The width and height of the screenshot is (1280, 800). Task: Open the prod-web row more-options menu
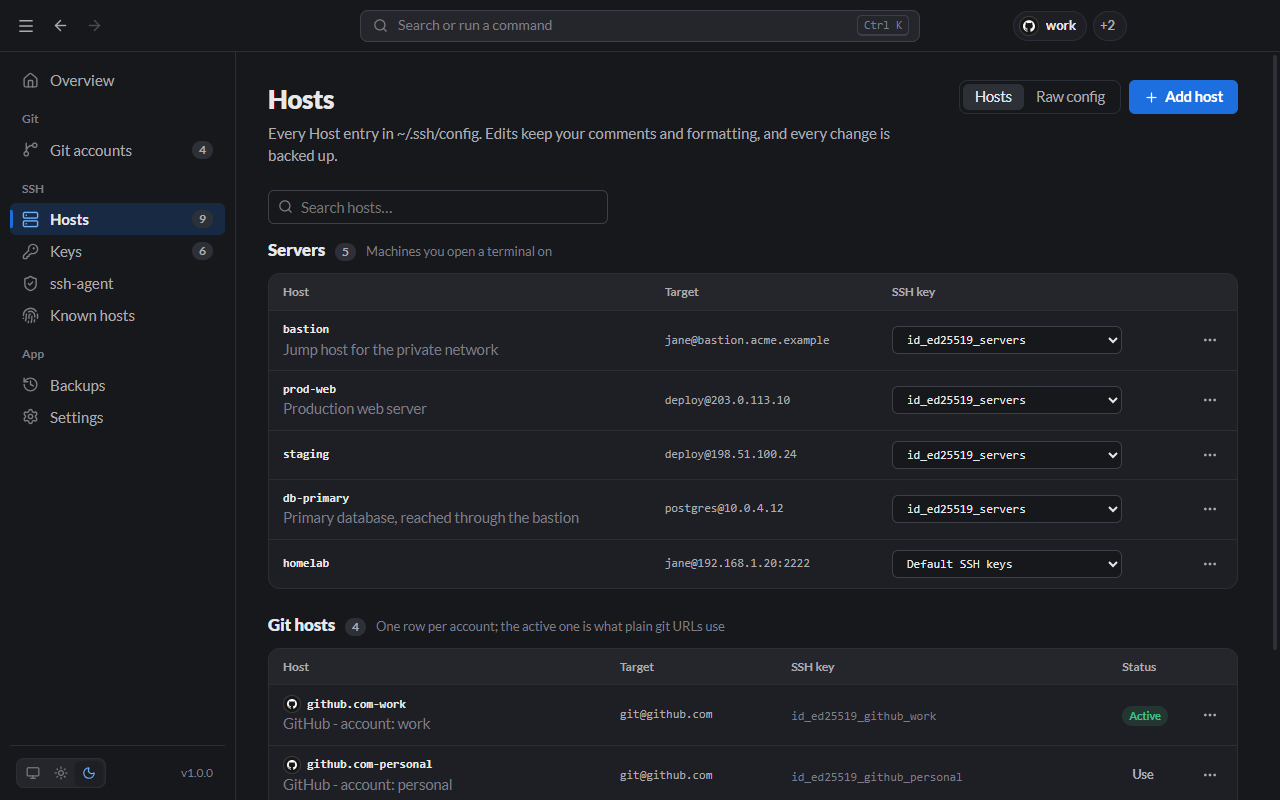coord(1210,400)
